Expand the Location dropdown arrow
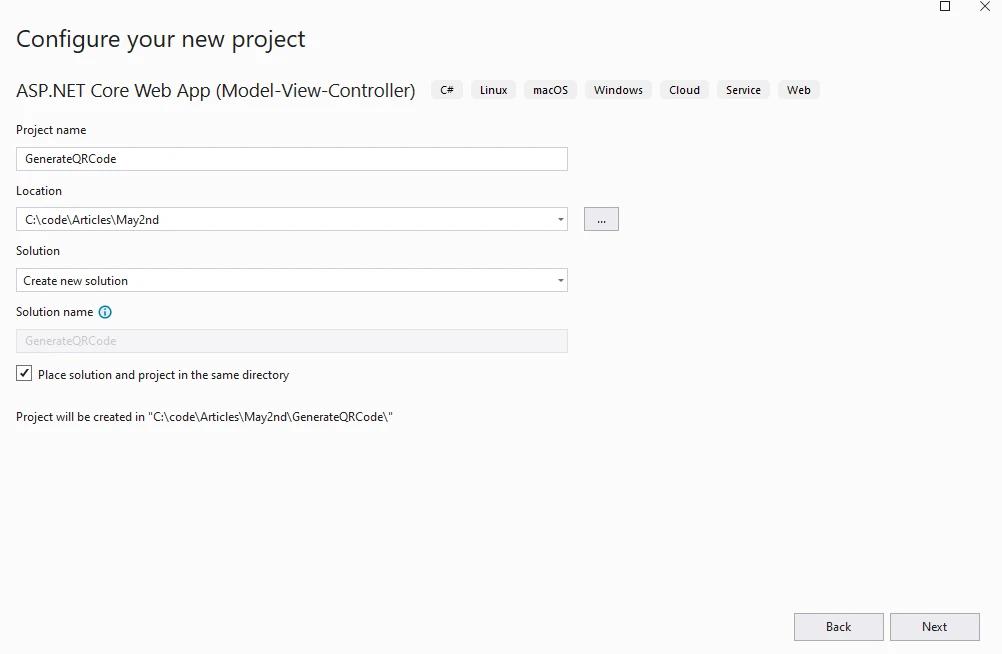Screen dimensions: 1002x654 pos(560,219)
